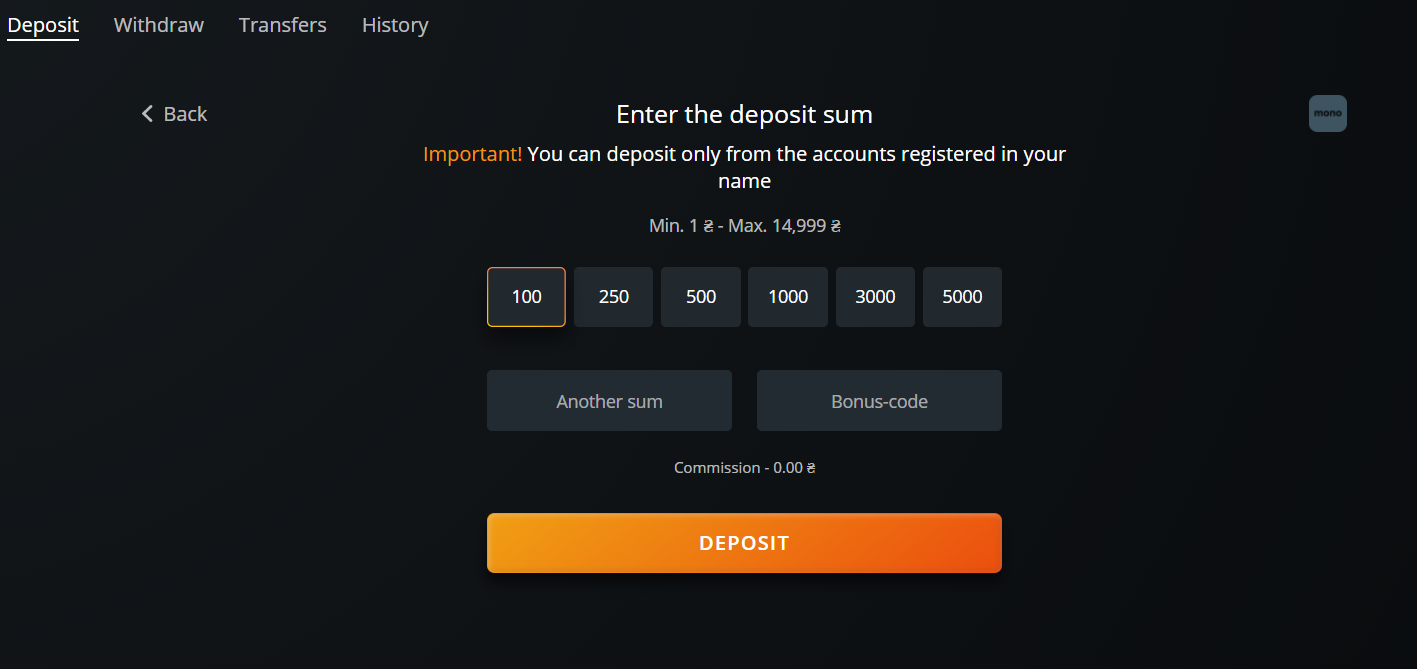Select the Deposit tab
Screen dimensions: 1417x669
tap(43, 25)
